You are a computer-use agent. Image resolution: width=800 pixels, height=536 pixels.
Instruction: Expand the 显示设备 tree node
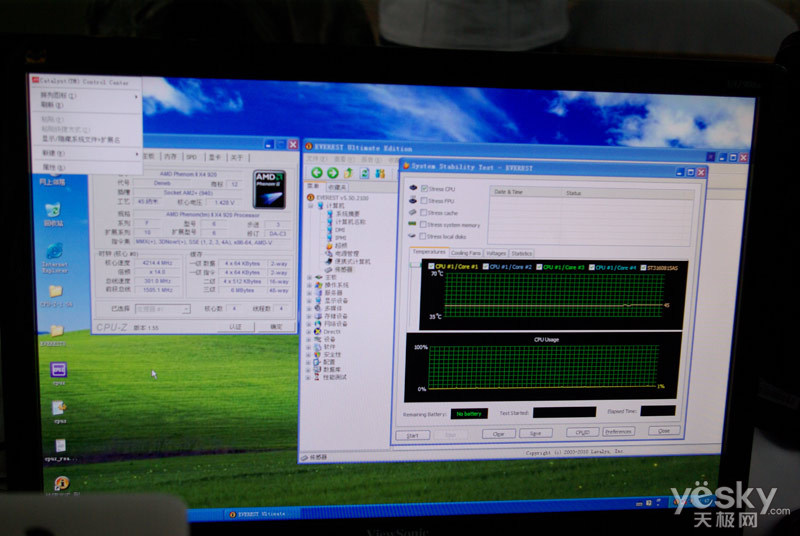309,300
